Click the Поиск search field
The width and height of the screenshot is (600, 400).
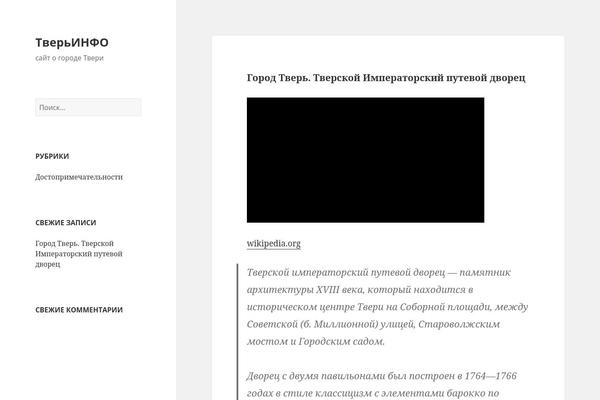[x=88, y=108]
